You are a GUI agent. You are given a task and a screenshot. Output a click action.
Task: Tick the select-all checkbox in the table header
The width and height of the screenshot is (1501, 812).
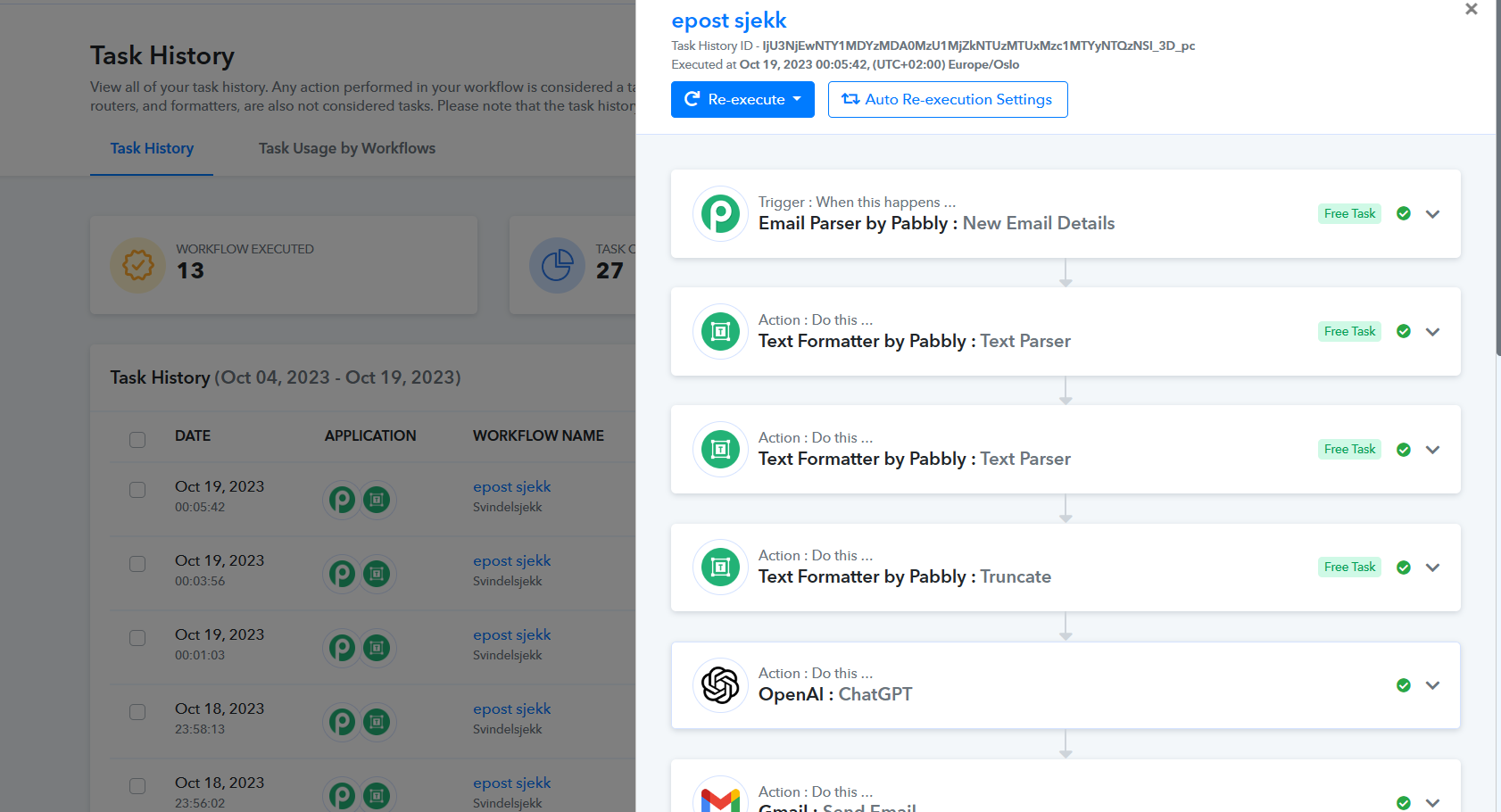137,439
